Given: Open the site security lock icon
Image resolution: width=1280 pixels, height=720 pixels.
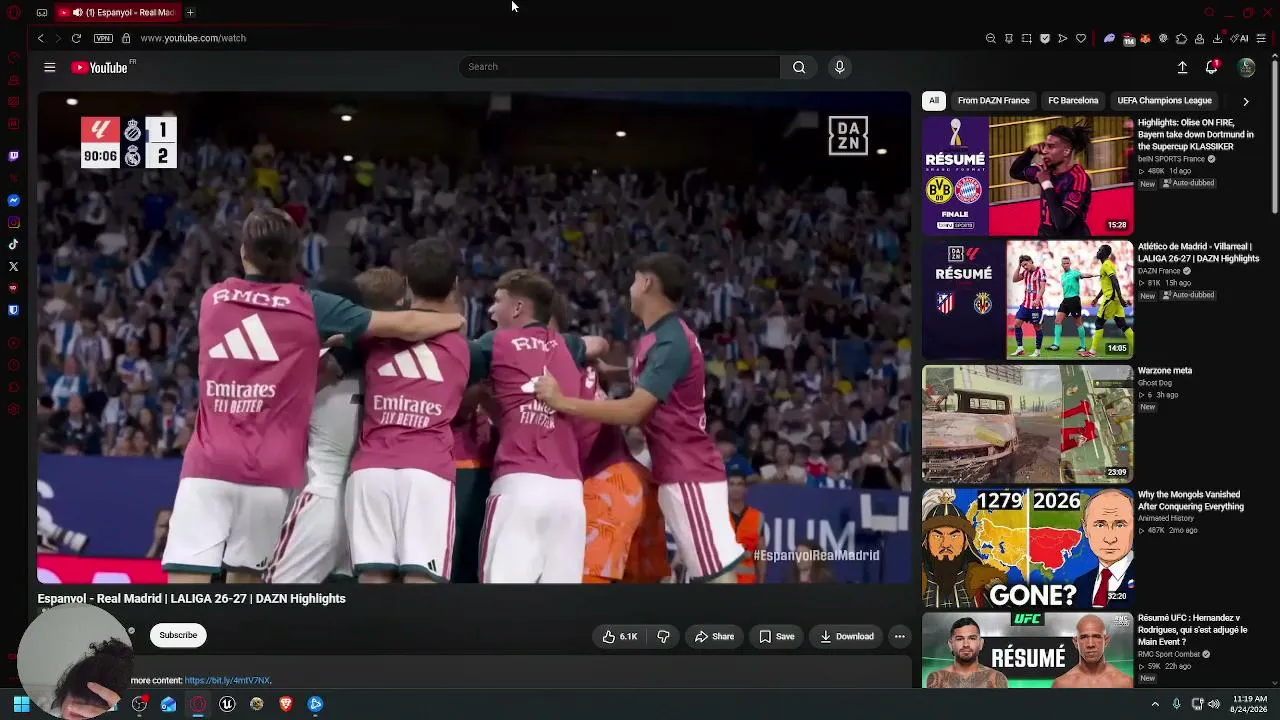Looking at the screenshot, I should (126, 38).
